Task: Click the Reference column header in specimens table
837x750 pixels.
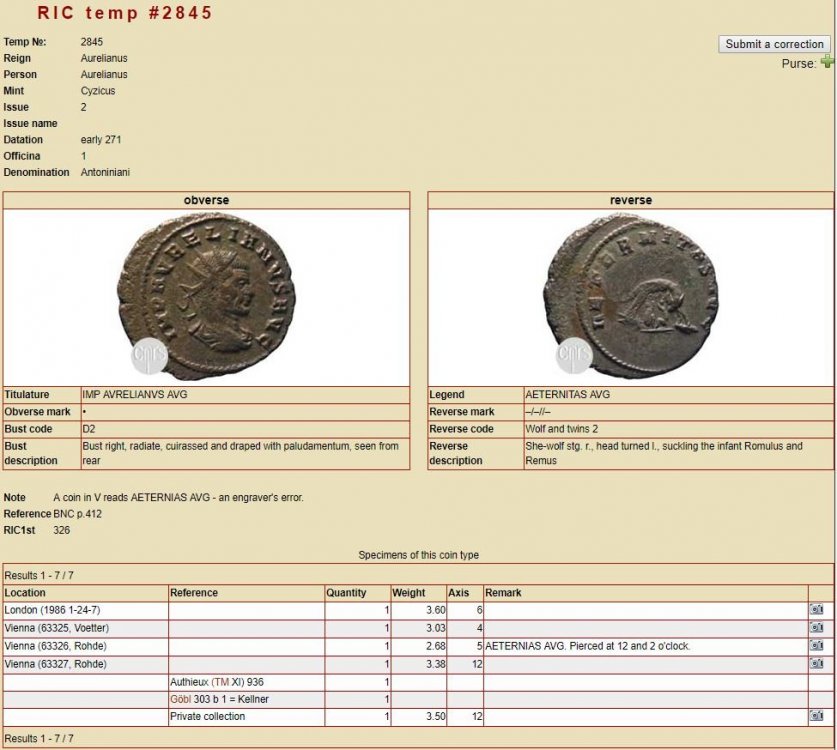Action: tap(194, 593)
